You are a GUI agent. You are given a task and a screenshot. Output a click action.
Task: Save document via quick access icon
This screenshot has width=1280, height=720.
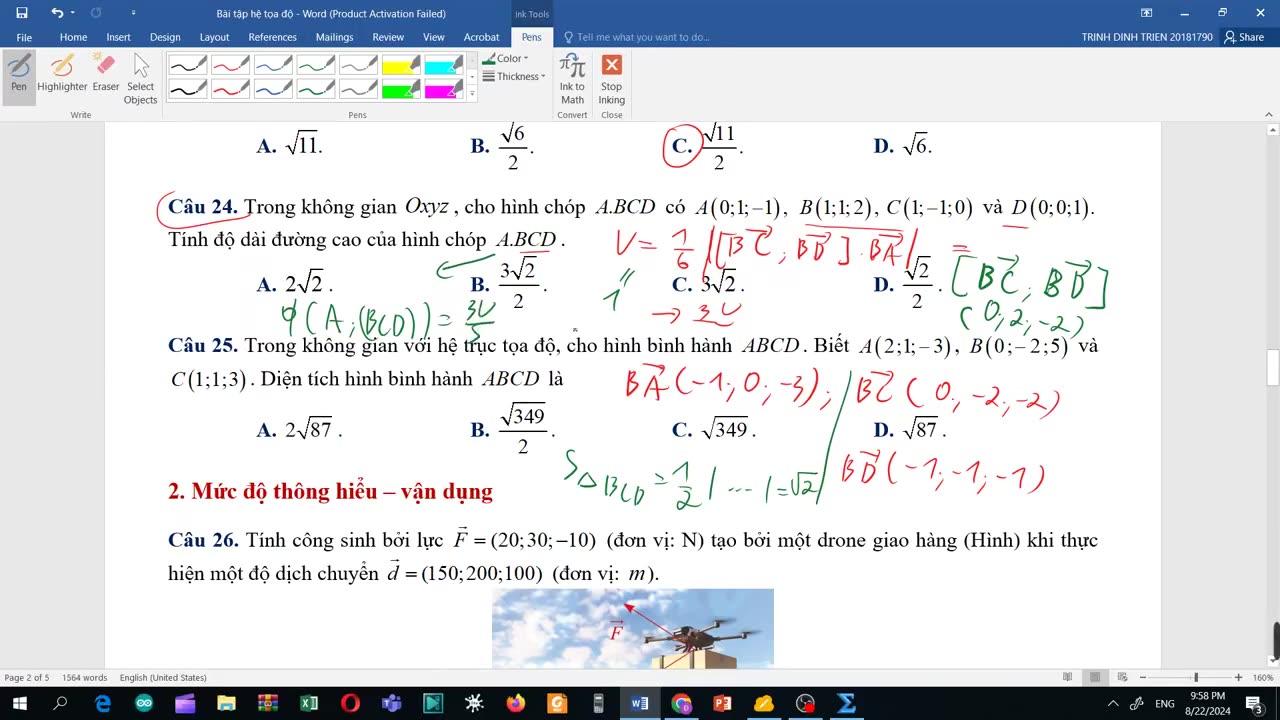point(21,13)
